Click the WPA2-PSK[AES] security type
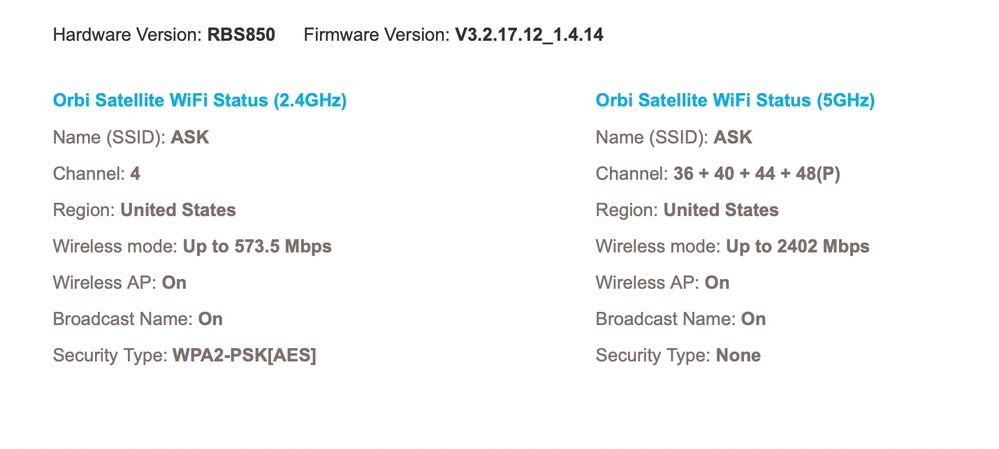Image resolution: width=999 pixels, height=449 pixels. 244,355
